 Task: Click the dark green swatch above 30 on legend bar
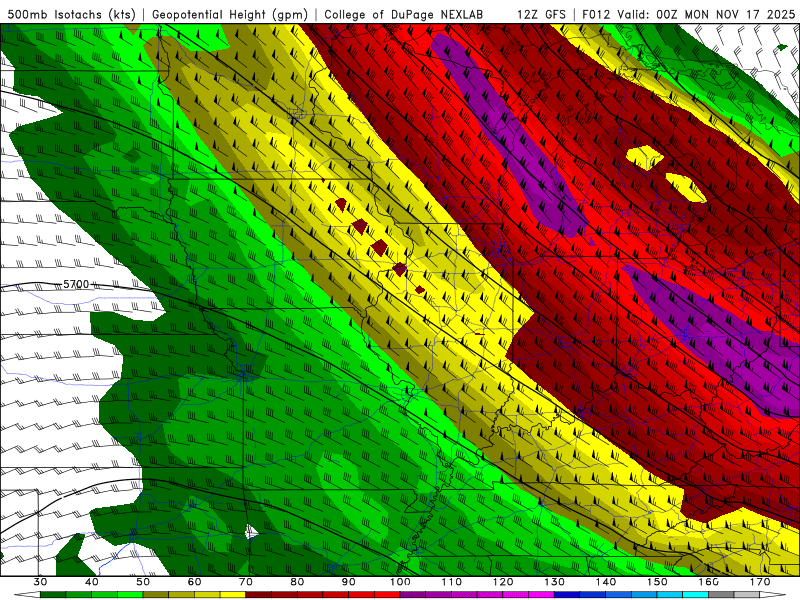pyautogui.click(x=53, y=595)
